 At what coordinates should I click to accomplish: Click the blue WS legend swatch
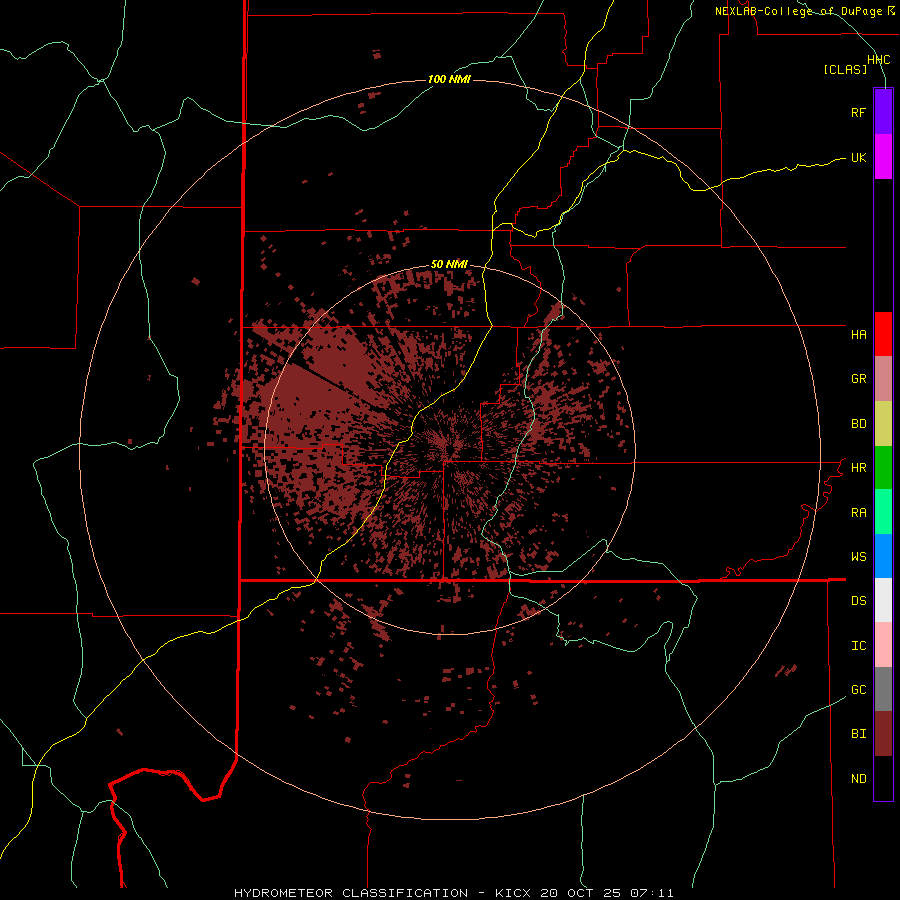(x=883, y=556)
